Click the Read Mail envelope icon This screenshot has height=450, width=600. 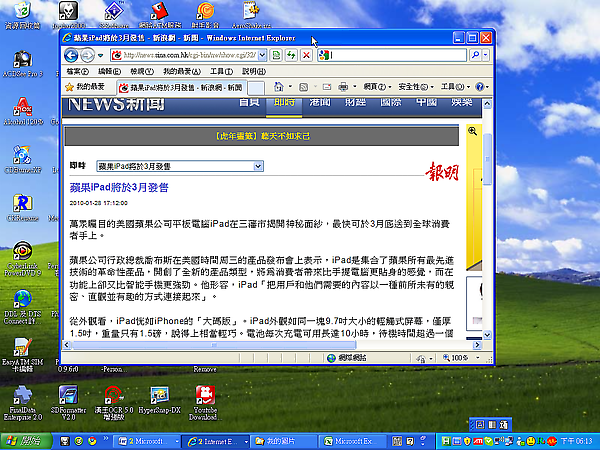(327, 87)
